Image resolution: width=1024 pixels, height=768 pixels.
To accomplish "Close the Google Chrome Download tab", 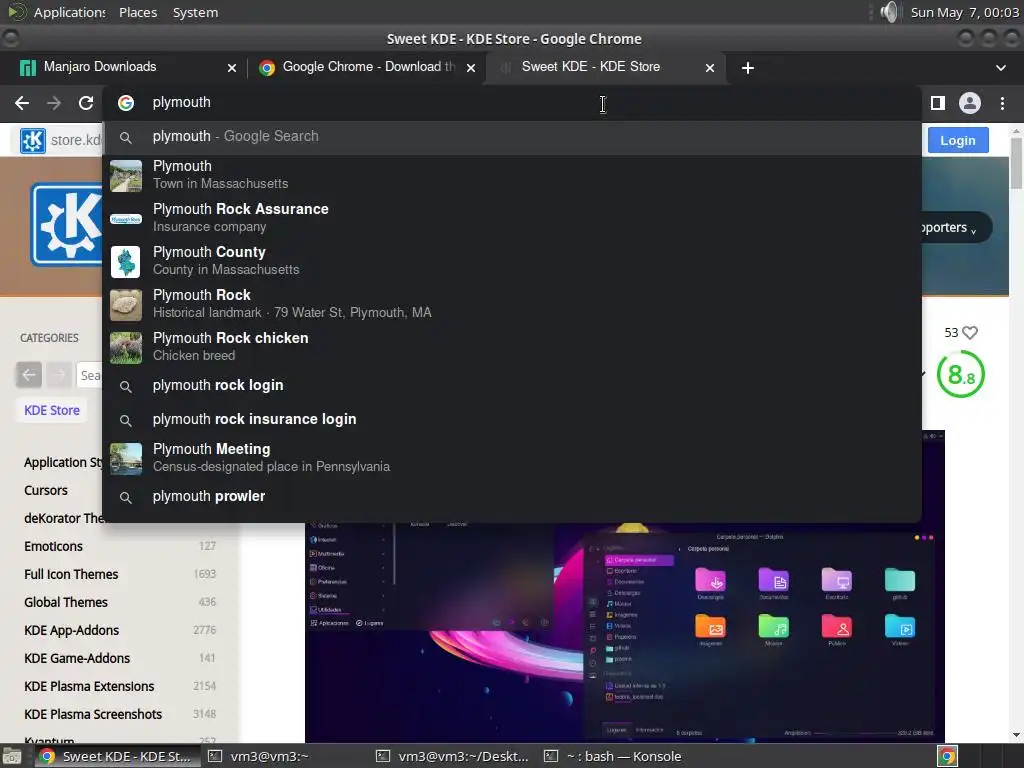I will [471, 68].
